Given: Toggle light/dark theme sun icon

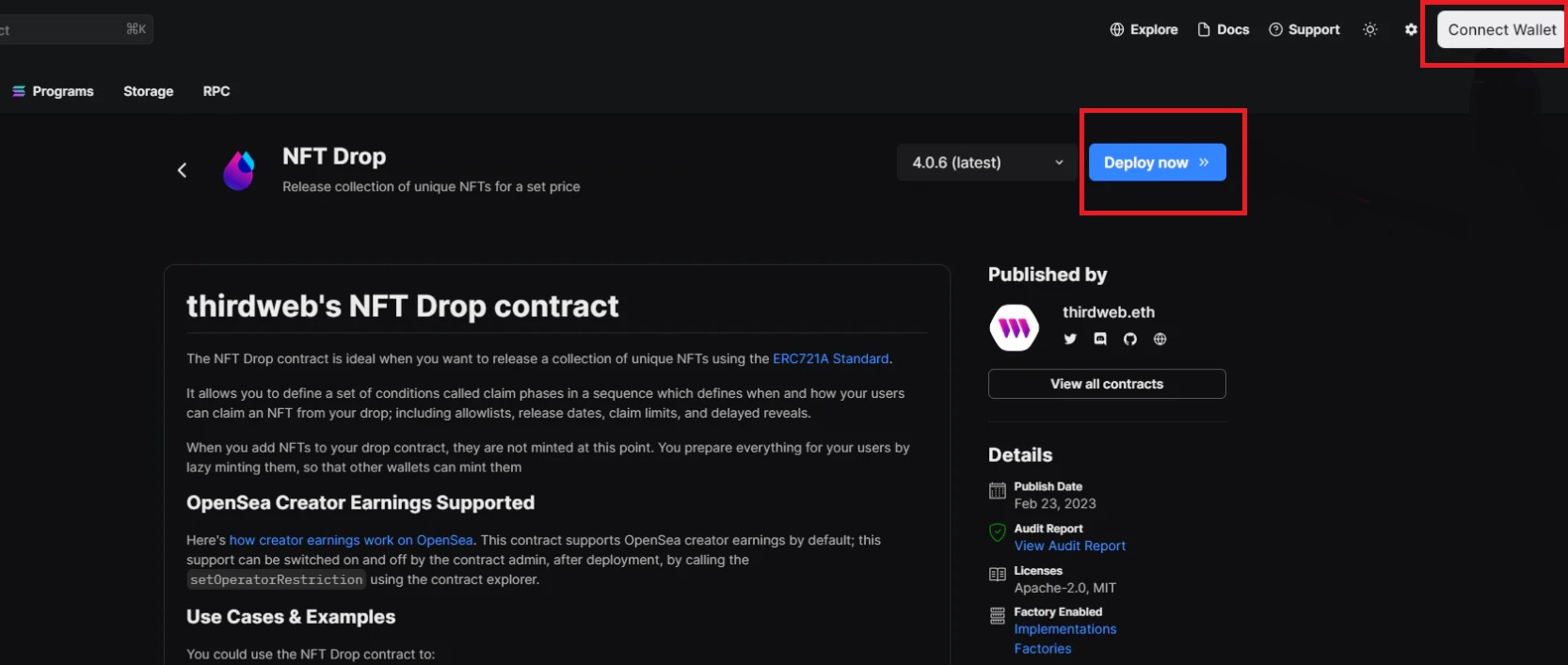Looking at the screenshot, I should click(1370, 30).
